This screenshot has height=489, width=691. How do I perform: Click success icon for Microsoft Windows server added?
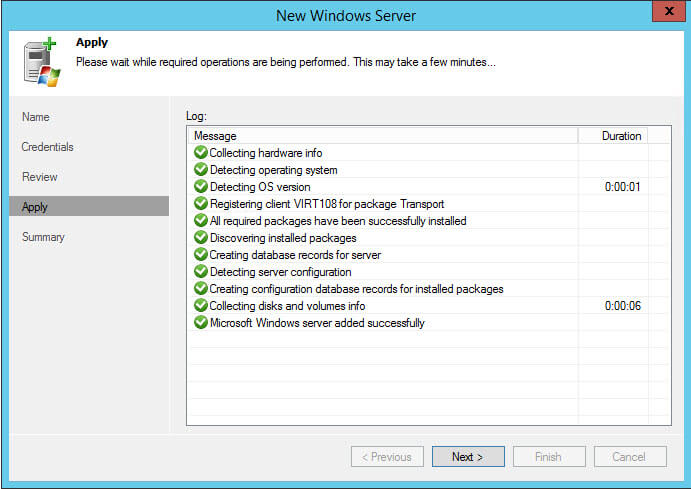[200, 323]
